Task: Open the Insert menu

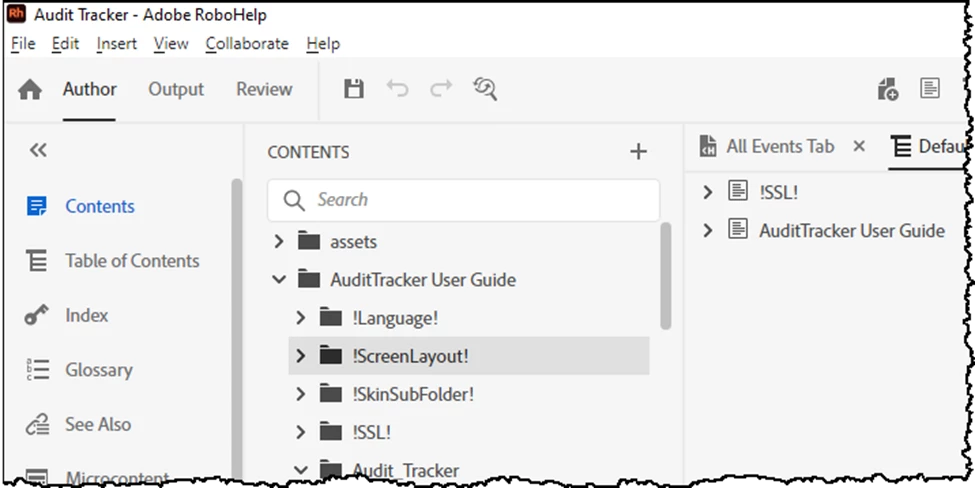Action: pyautogui.click(x=117, y=44)
